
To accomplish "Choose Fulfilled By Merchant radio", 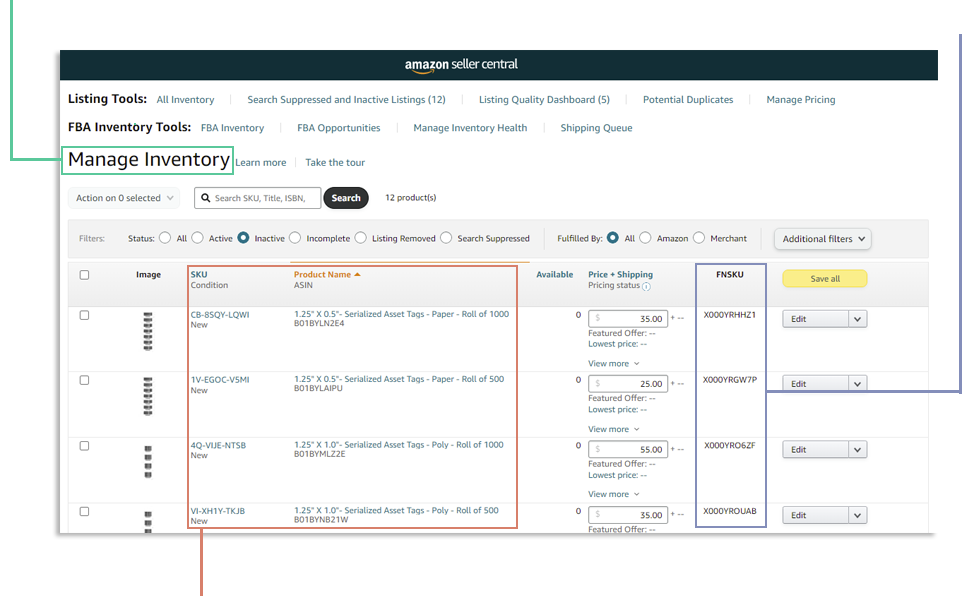I will [x=699, y=238].
